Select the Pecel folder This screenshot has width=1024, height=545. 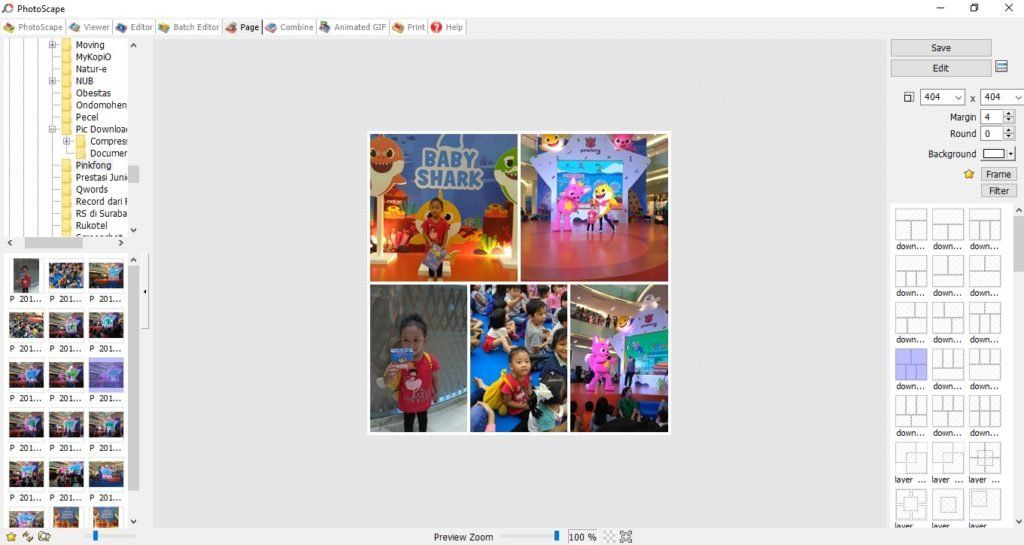tap(87, 117)
